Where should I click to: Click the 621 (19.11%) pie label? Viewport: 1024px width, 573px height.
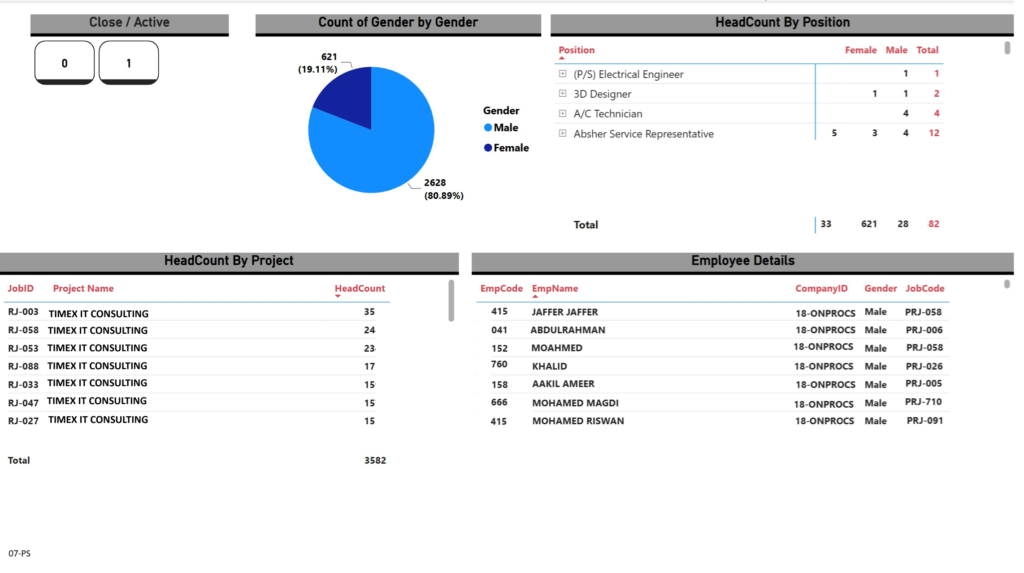point(318,63)
